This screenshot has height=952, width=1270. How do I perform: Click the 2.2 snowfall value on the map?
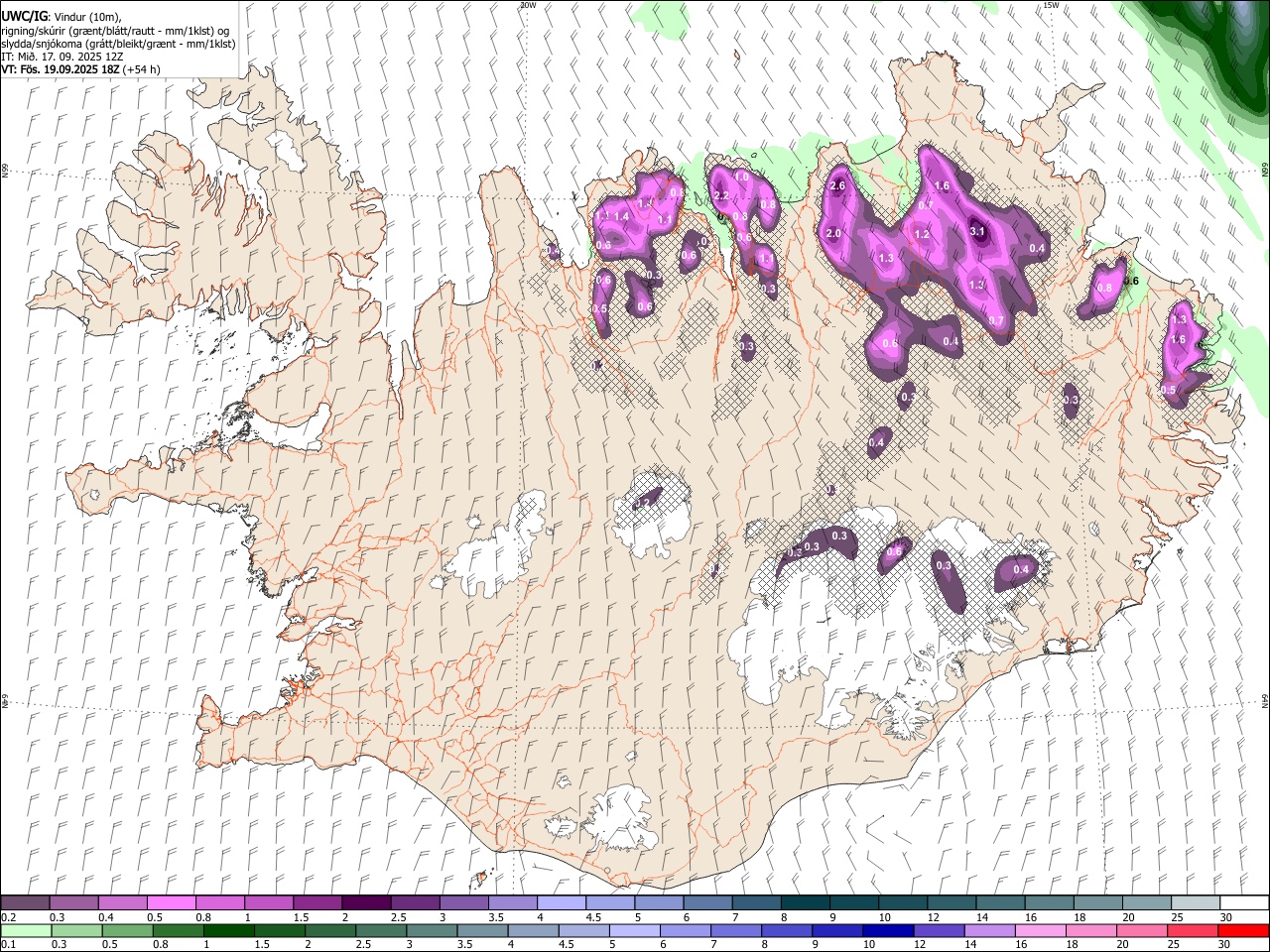721,196
